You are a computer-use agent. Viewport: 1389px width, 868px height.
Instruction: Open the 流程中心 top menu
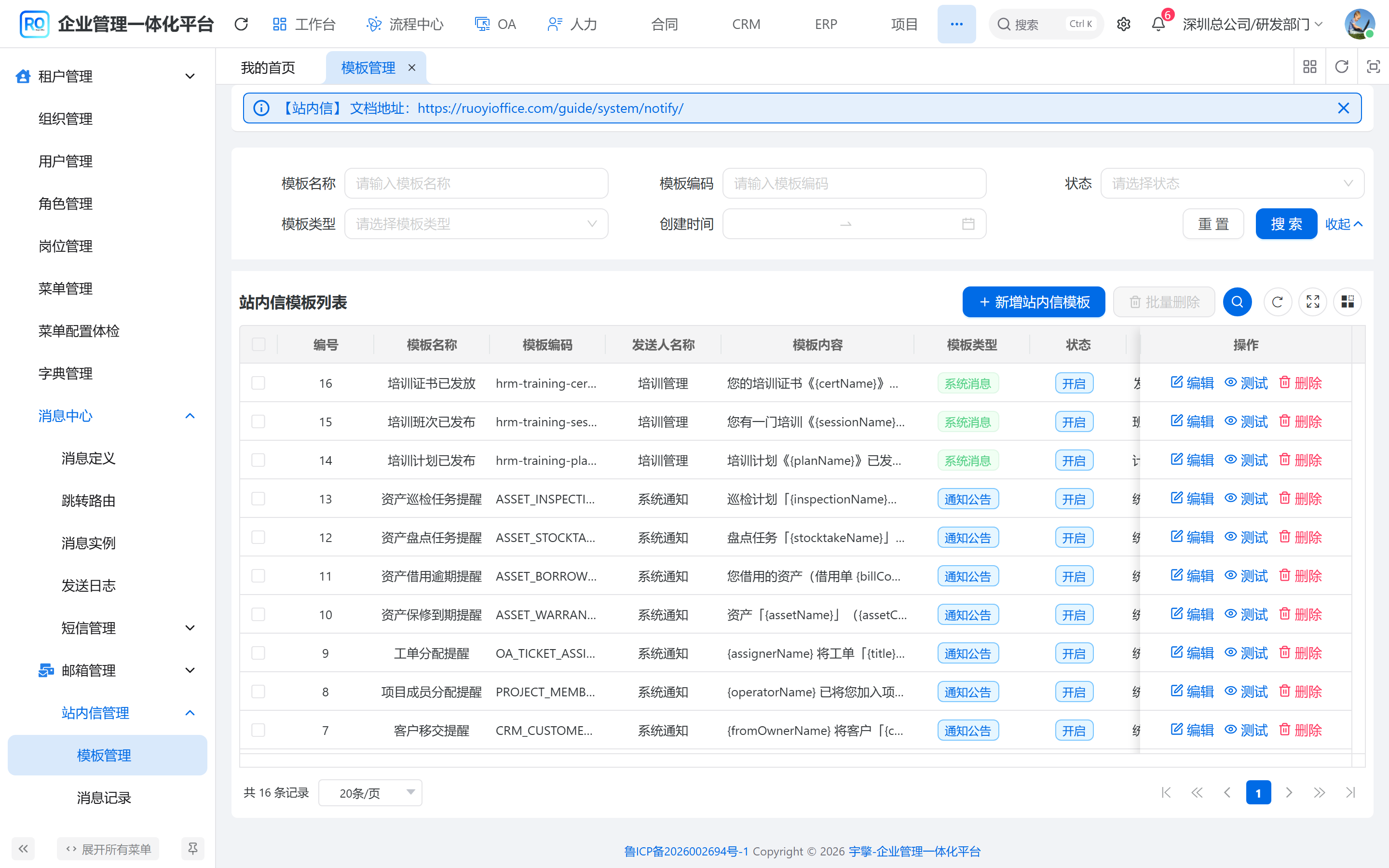pyautogui.click(x=405, y=24)
